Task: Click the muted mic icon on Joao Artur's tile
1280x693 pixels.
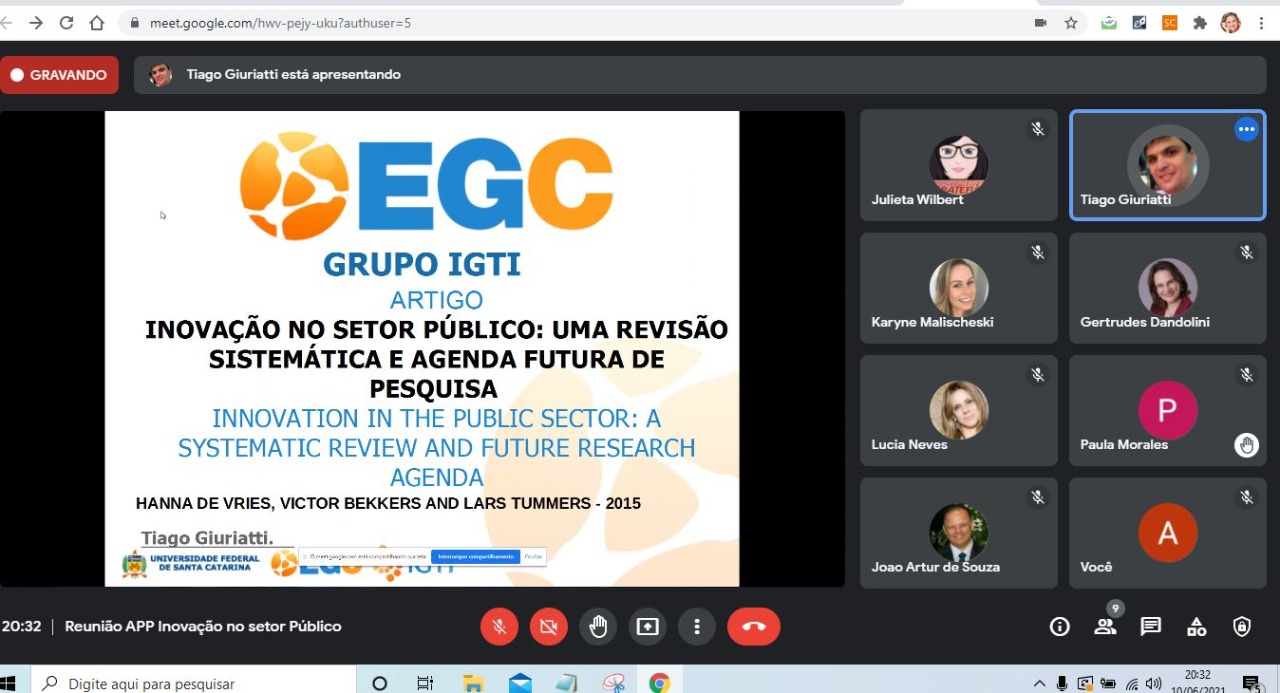Action: pos(1038,497)
